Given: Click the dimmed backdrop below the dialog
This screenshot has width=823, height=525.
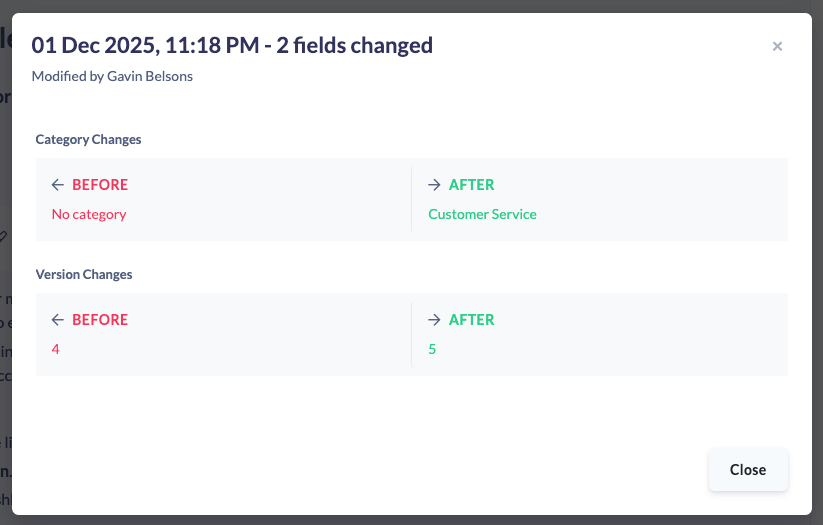Looking at the screenshot, I should [x=400, y=520].
